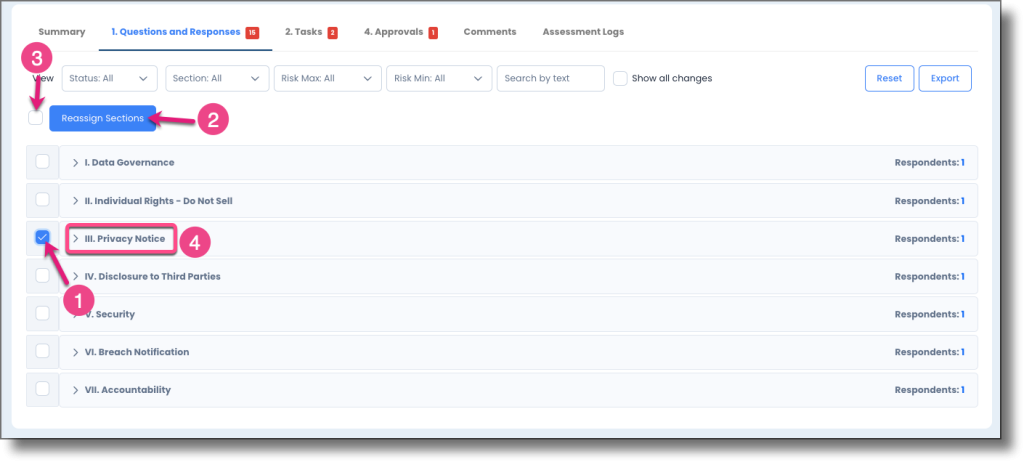1024x462 pixels.
Task: Click the V. Security section title
Action: pyautogui.click(x=110, y=314)
